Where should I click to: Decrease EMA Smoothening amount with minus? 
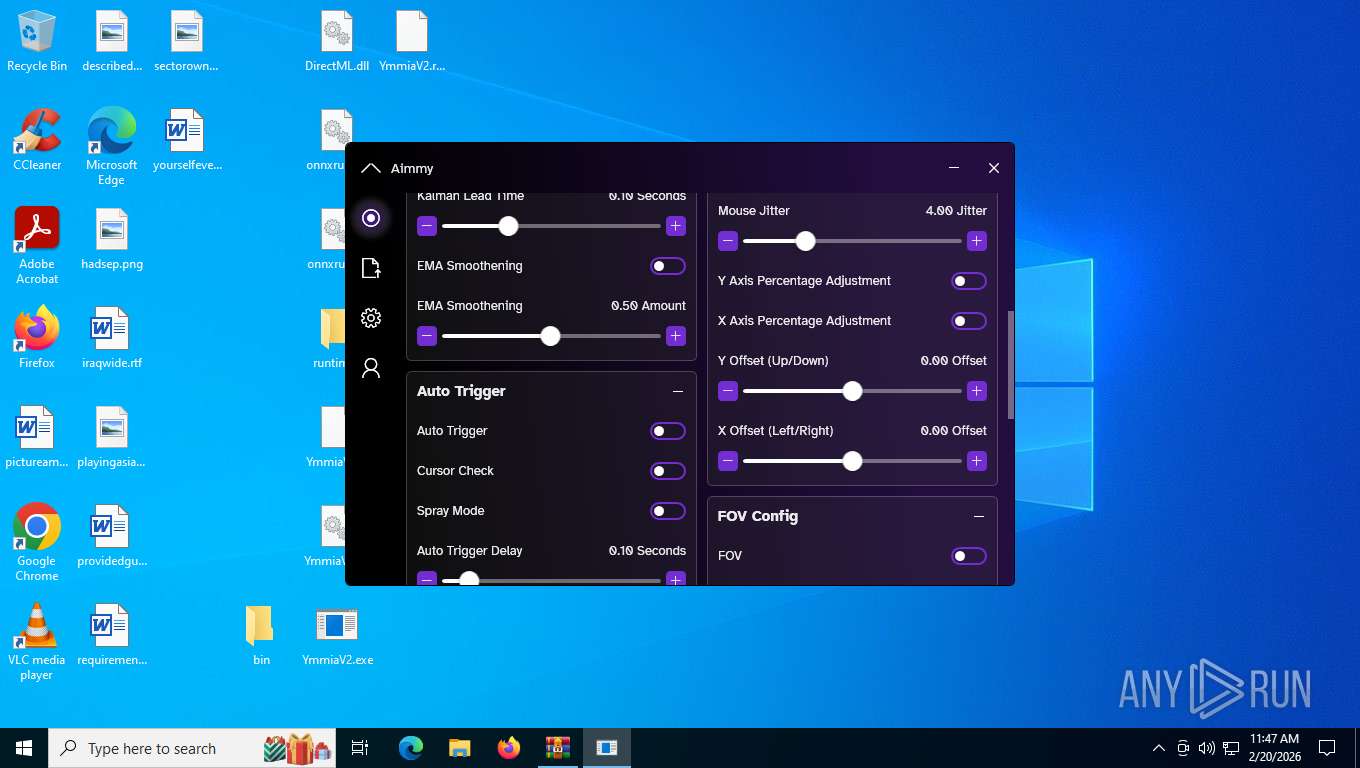pyautogui.click(x=427, y=336)
